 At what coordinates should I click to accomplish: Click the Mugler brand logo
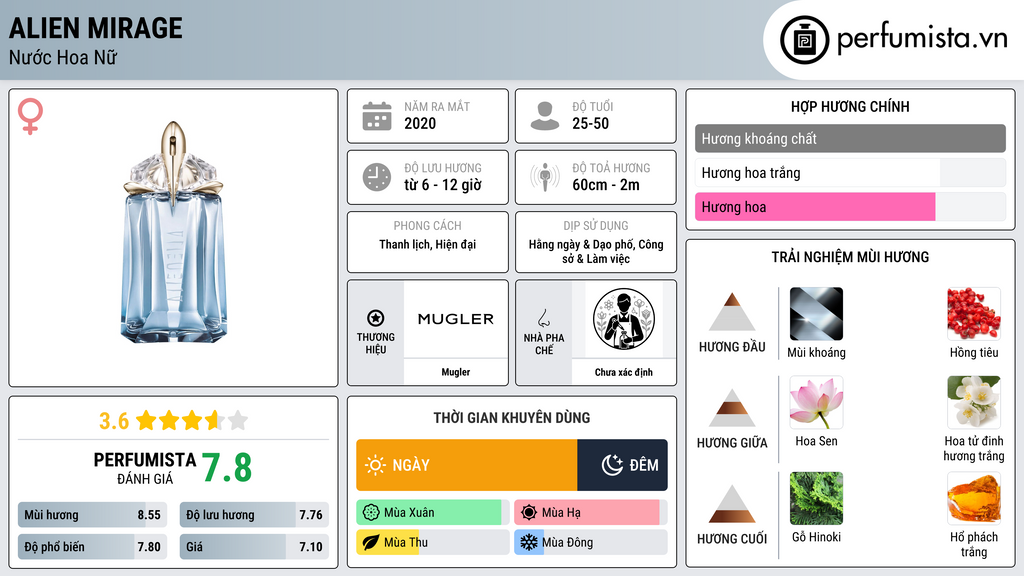456,319
